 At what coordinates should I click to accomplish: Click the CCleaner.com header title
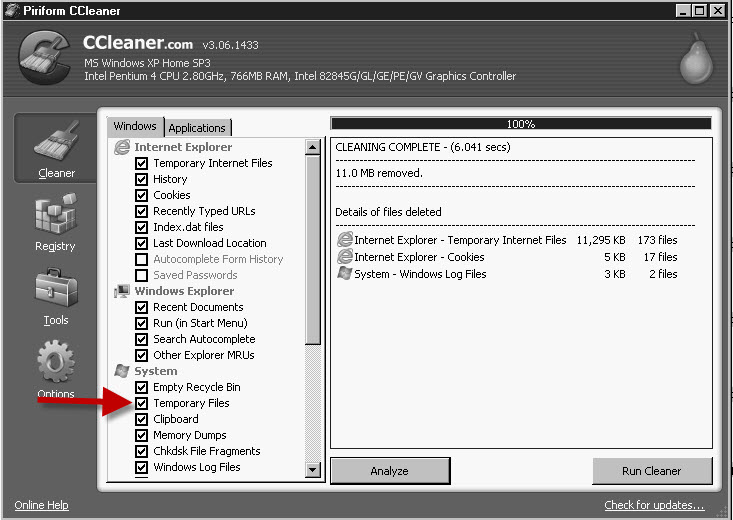[138, 43]
